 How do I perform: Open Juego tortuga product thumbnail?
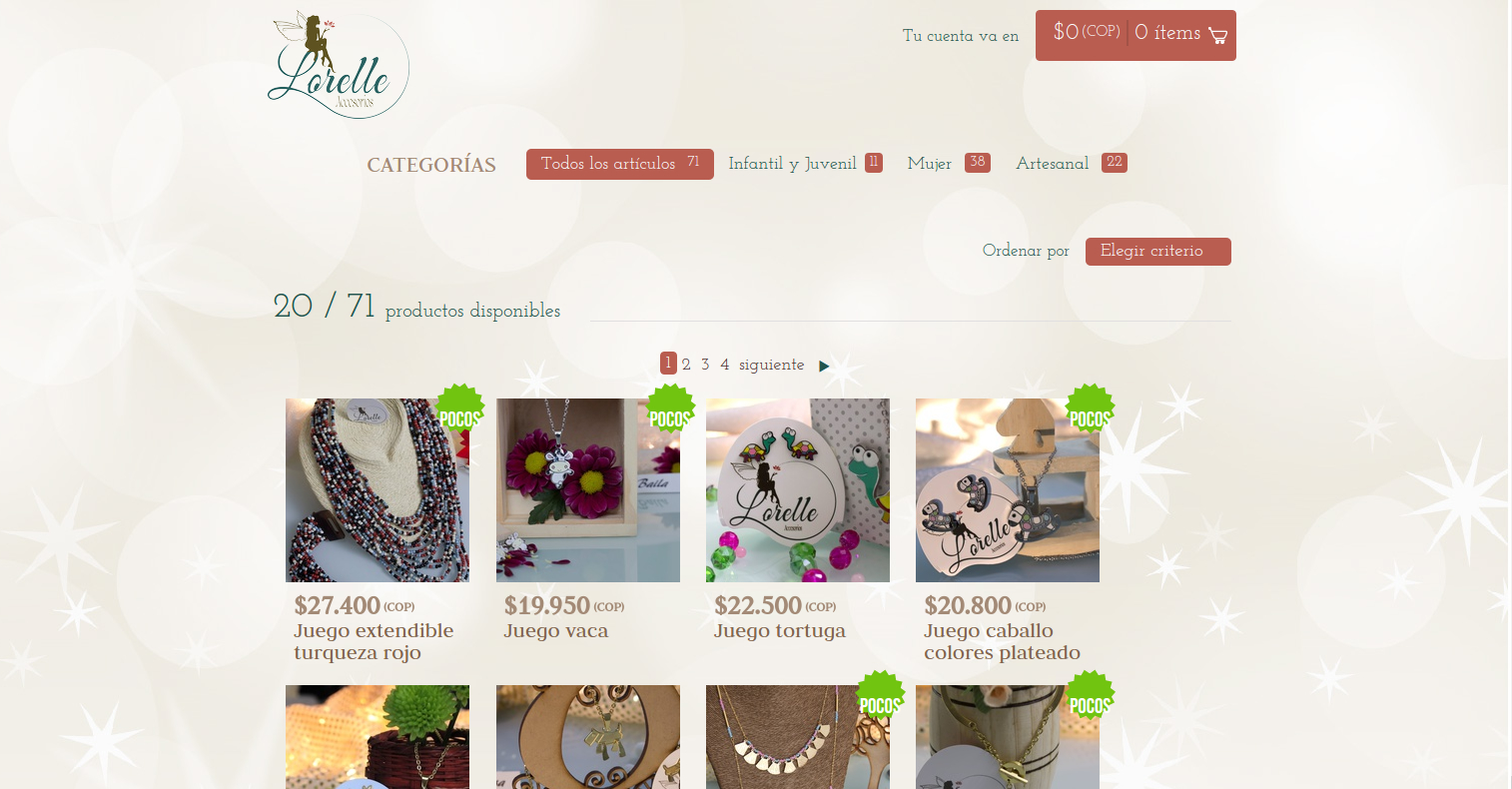pyautogui.click(x=798, y=490)
